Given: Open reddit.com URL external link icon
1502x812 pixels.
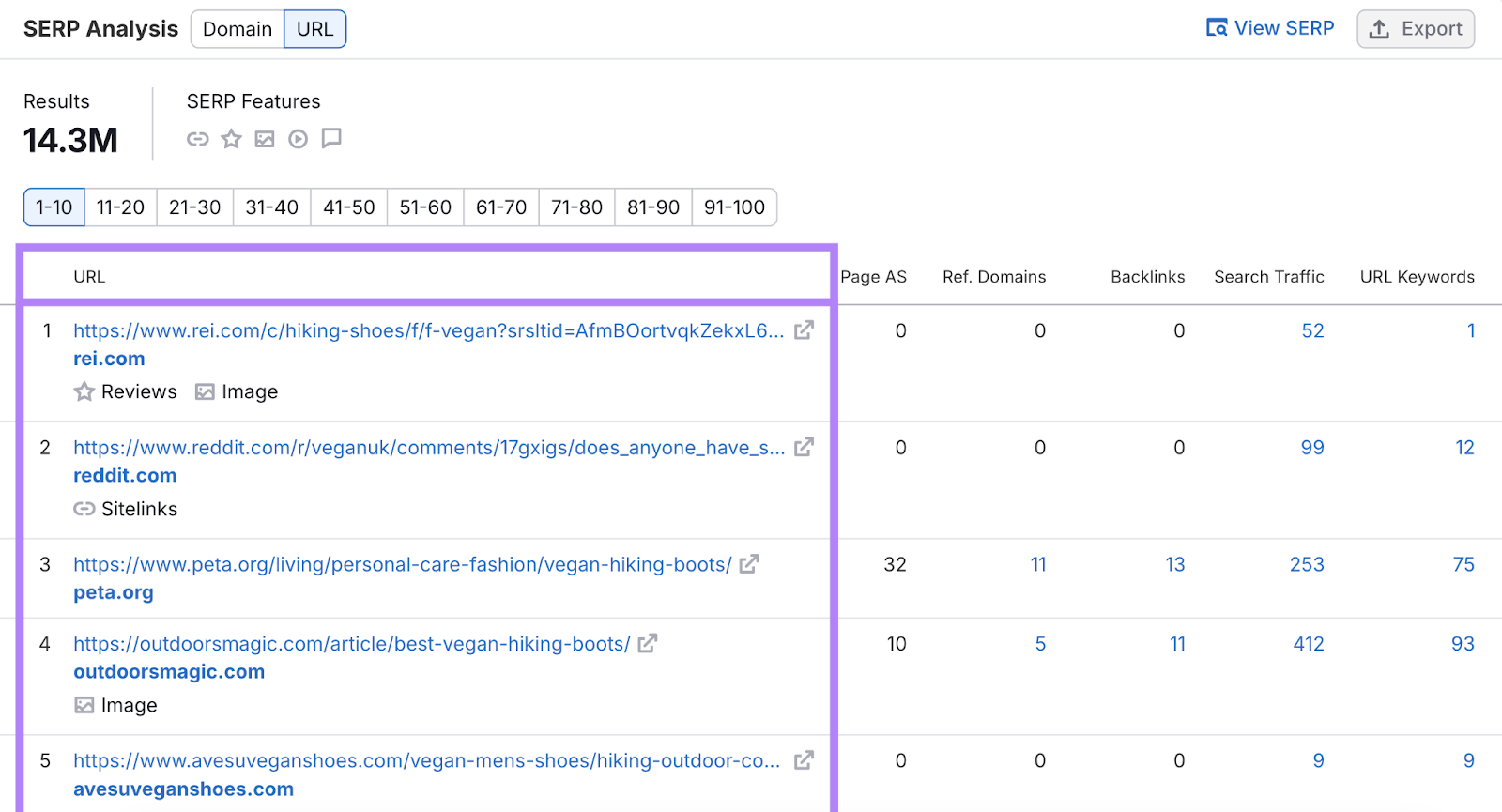Looking at the screenshot, I should tap(804, 448).
